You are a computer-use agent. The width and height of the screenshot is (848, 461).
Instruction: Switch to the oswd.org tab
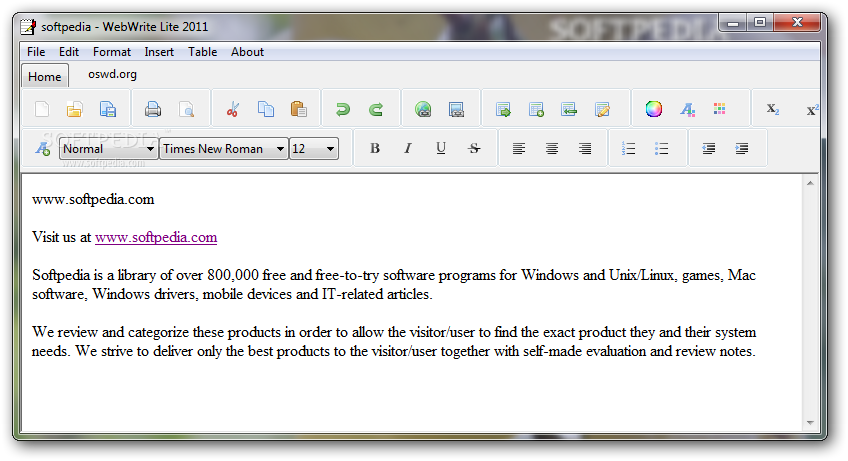click(x=112, y=74)
